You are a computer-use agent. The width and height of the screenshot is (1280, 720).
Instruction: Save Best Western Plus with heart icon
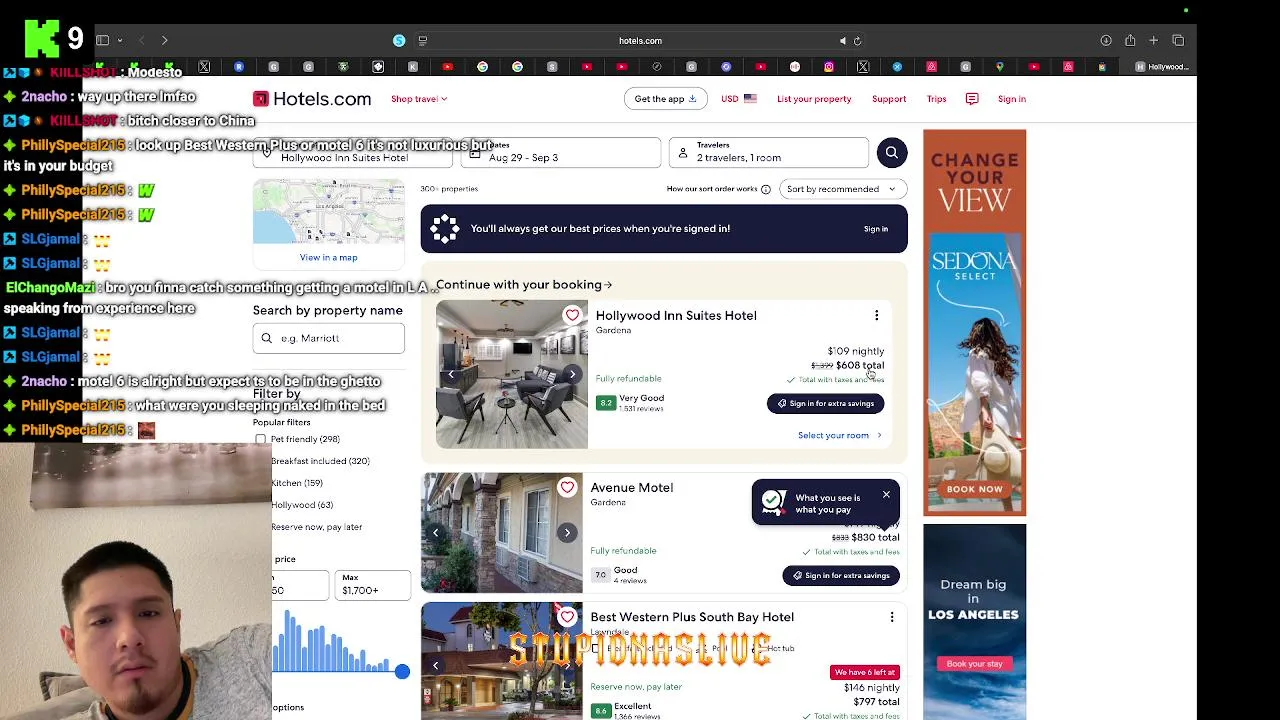567,617
